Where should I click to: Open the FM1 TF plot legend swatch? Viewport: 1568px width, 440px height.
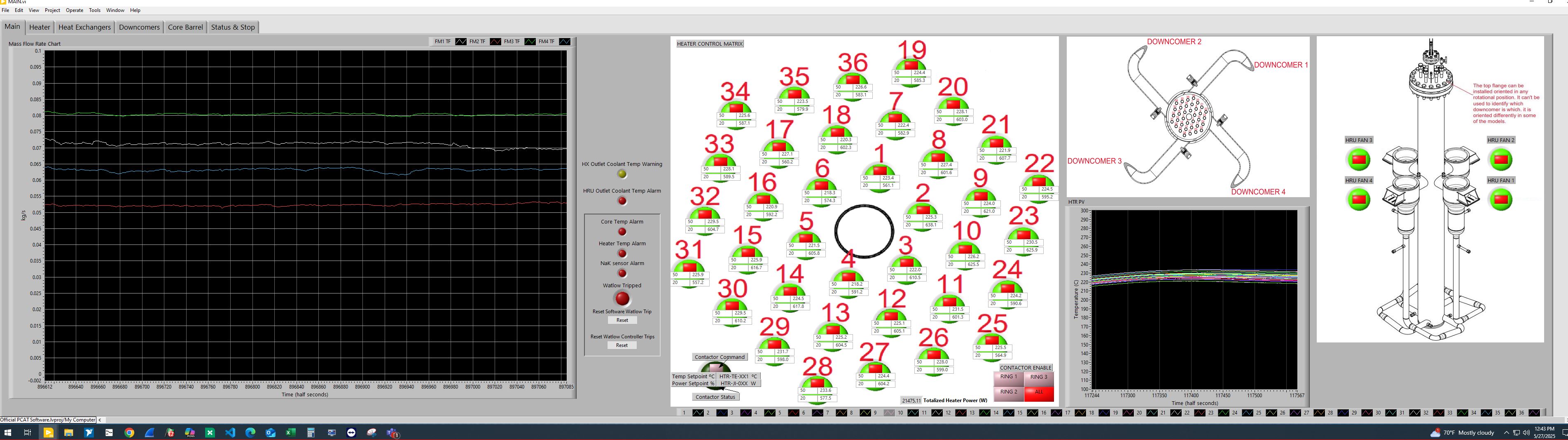[461, 42]
